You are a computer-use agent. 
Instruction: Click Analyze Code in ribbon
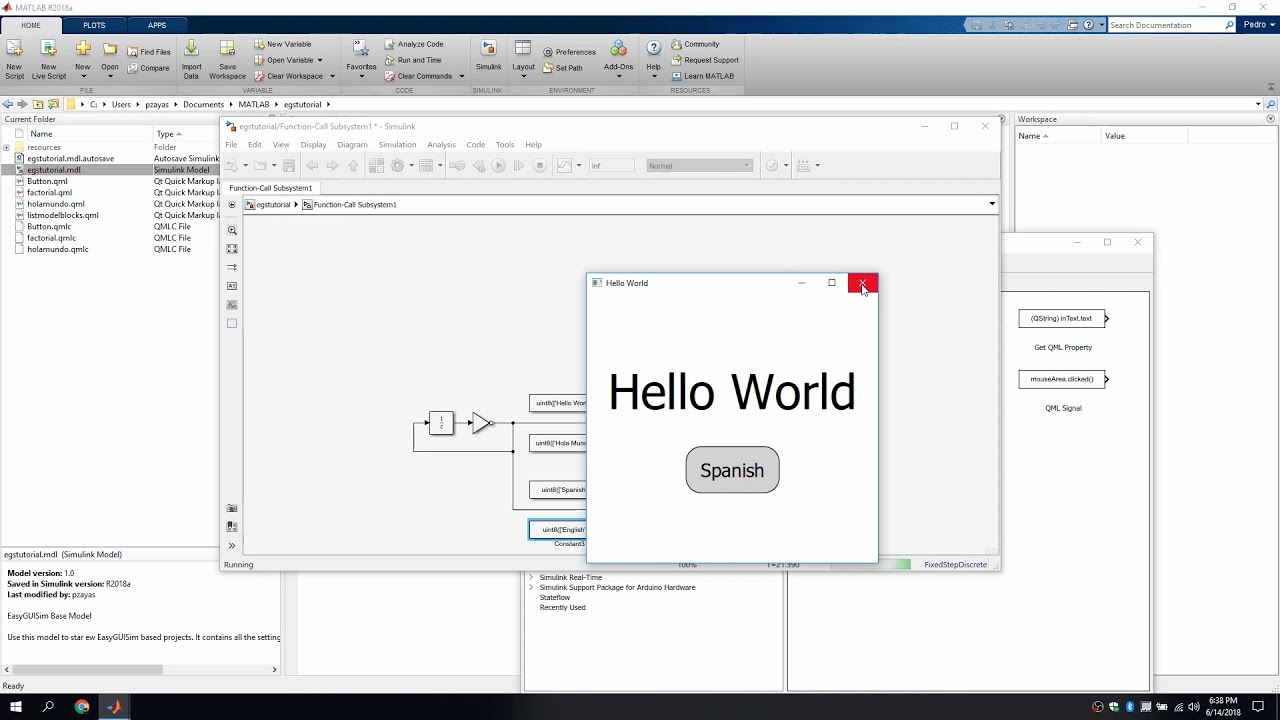[414, 44]
